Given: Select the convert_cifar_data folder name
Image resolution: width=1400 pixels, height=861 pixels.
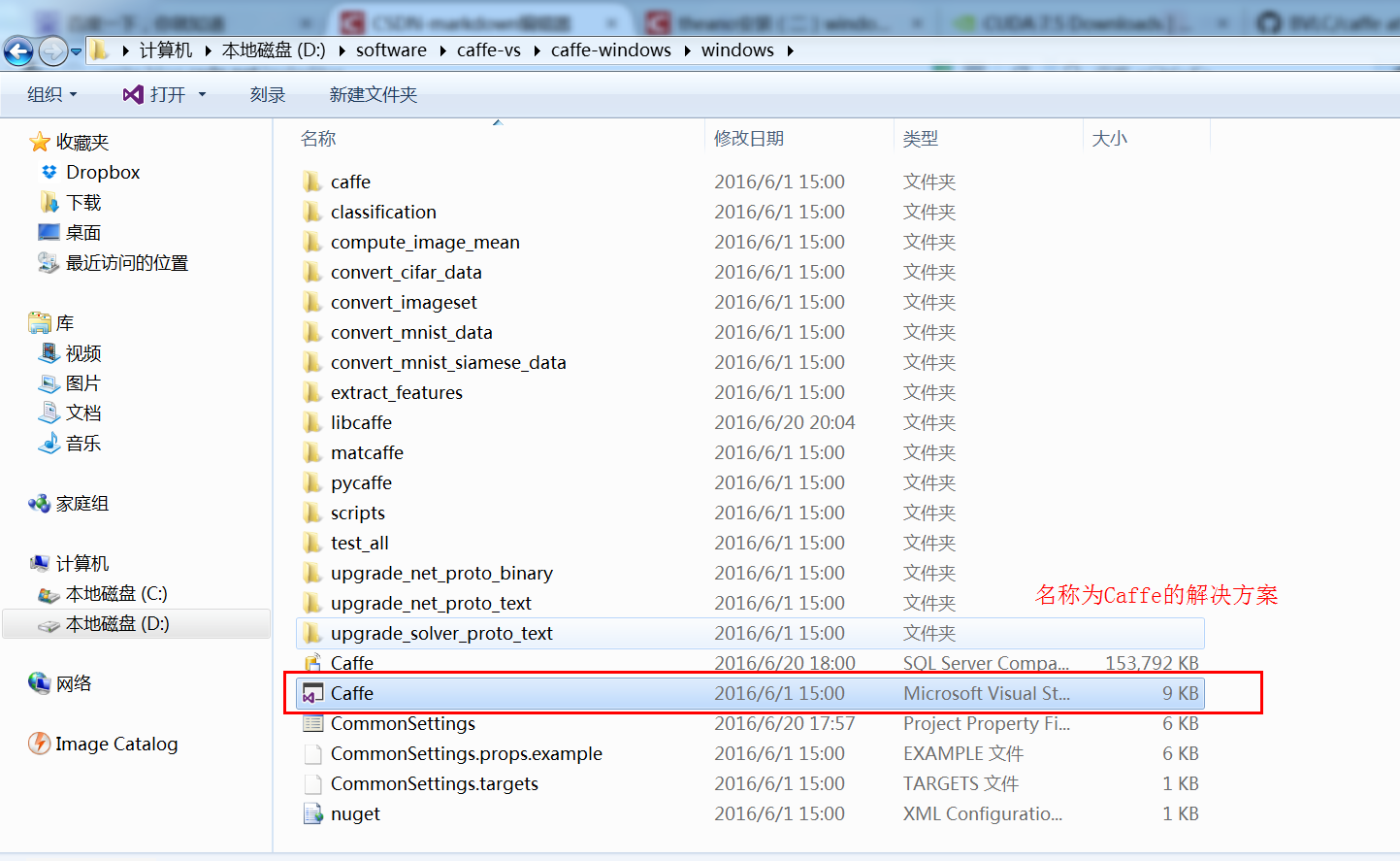Looking at the screenshot, I should [x=407, y=272].
